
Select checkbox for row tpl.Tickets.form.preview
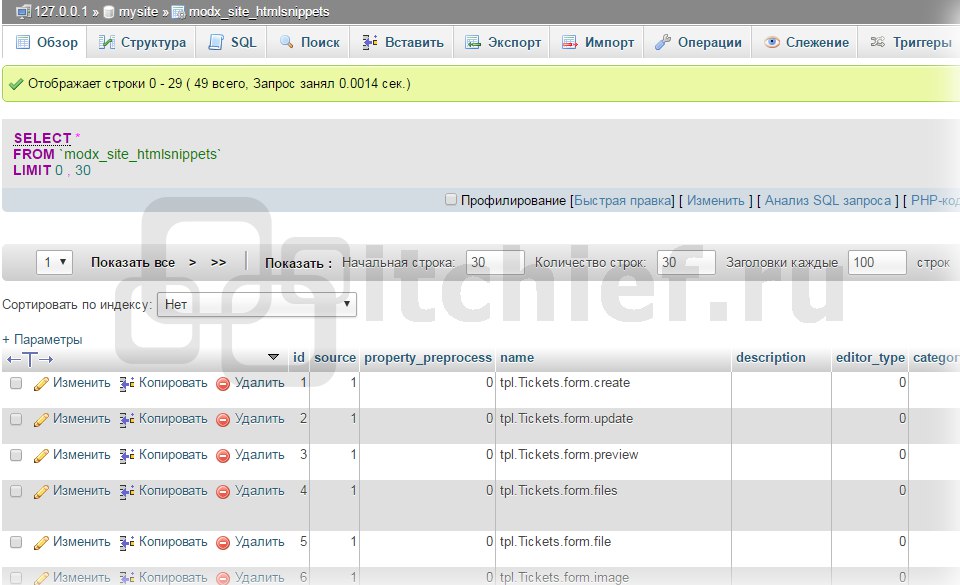click(16, 455)
